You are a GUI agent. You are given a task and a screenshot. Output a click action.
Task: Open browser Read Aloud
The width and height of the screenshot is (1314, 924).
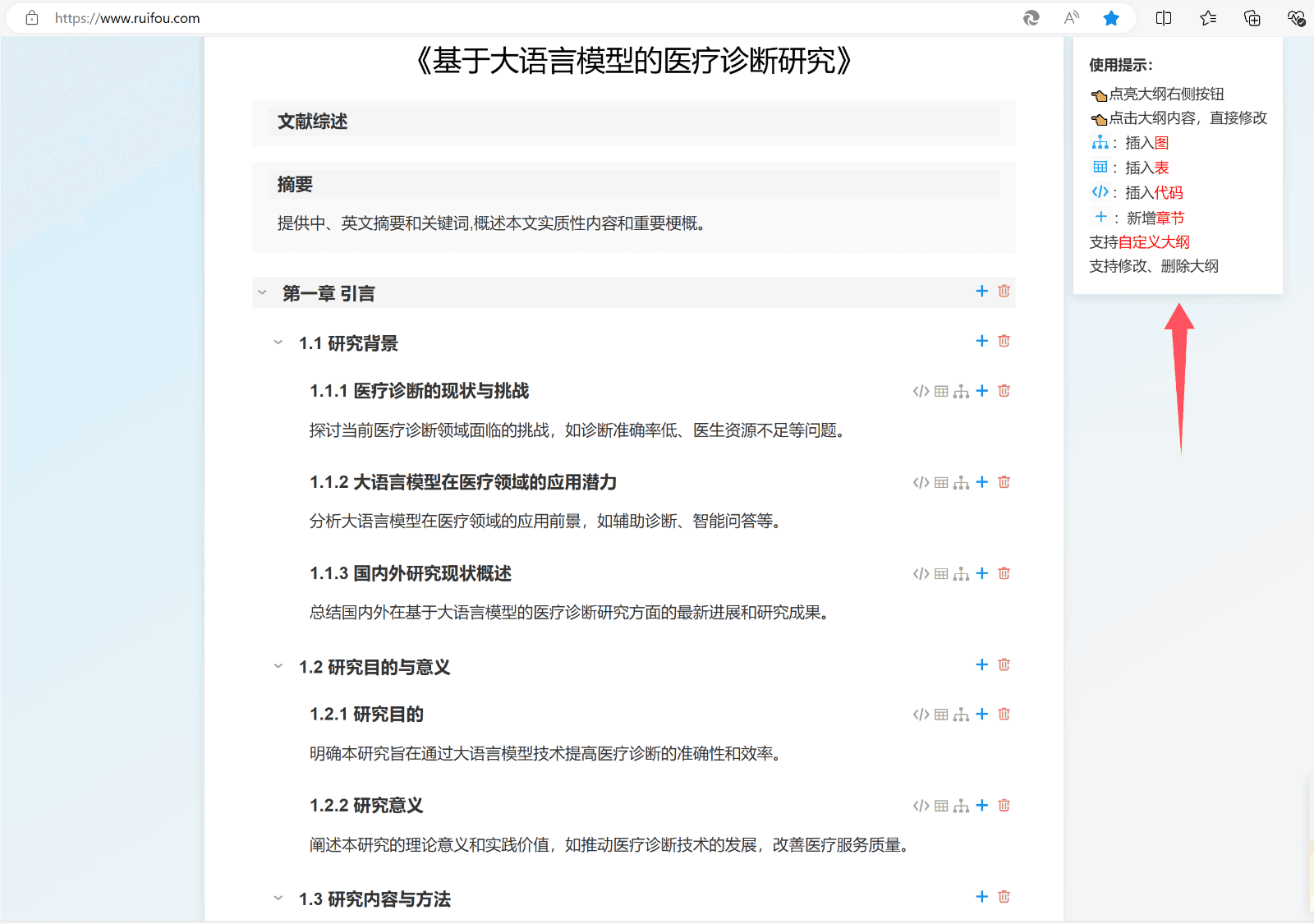(1072, 18)
